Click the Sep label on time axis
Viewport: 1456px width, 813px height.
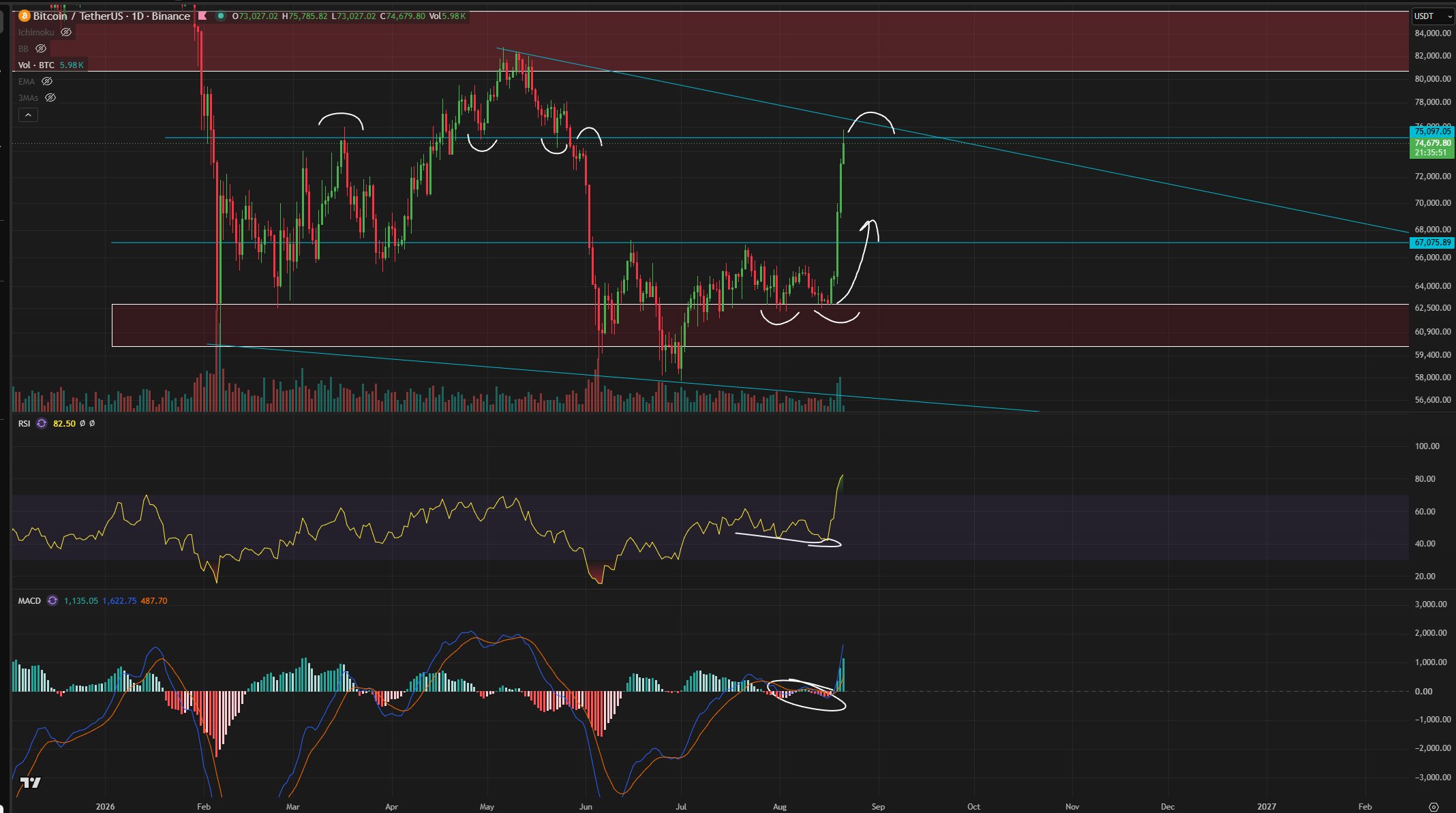[878, 807]
